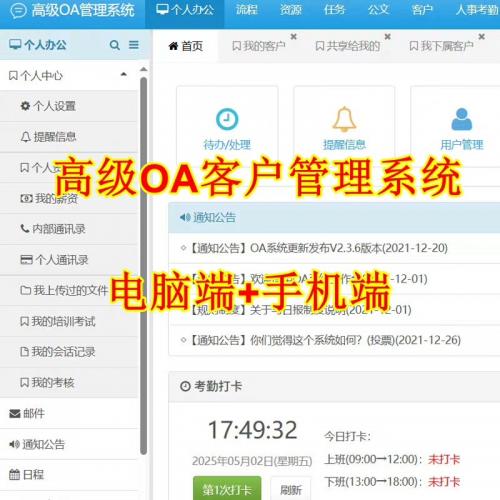Click the clock icon beside 考勤打卡 heading
This screenshot has width=500, height=500.
(185, 386)
